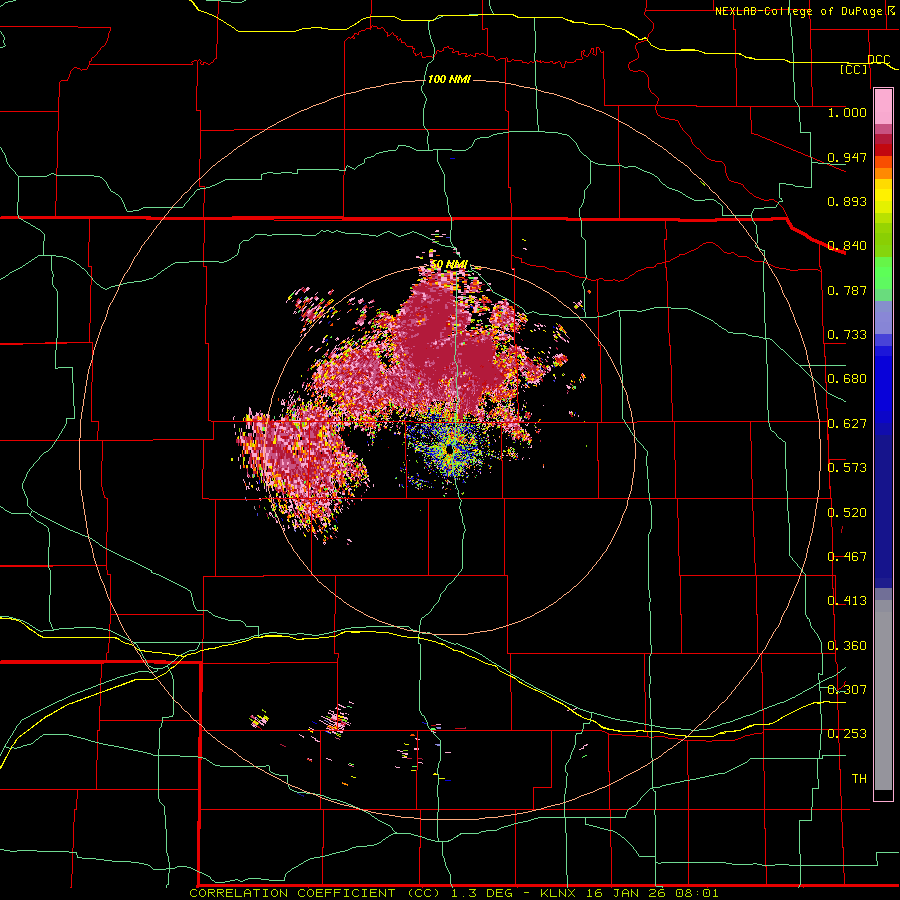Viewport: 900px width, 900px height.
Task: Select the 0.680 value on the scale
Action: [847, 379]
